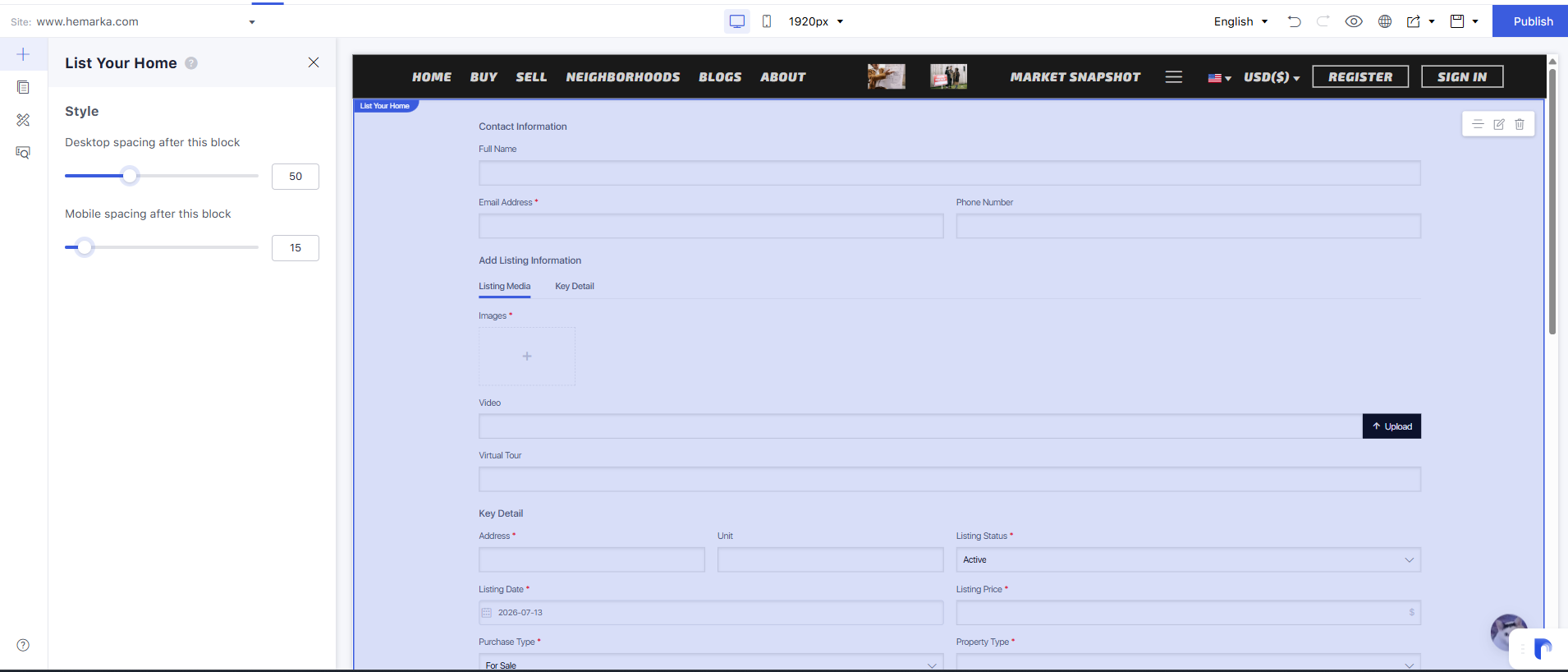Click the desktop spacing slider handle
Screen dimensions: 1568x672
tap(130, 176)
